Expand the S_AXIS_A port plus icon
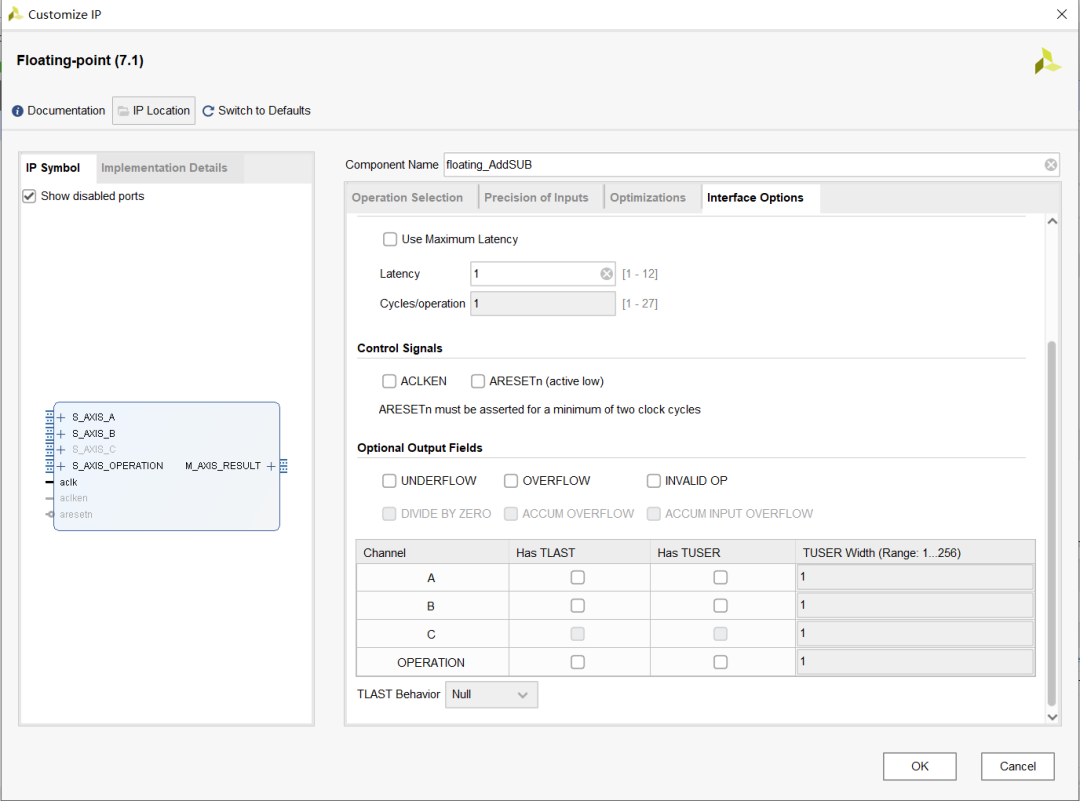This screenshot has height=801, width=1080. click(x=61, y=417)
